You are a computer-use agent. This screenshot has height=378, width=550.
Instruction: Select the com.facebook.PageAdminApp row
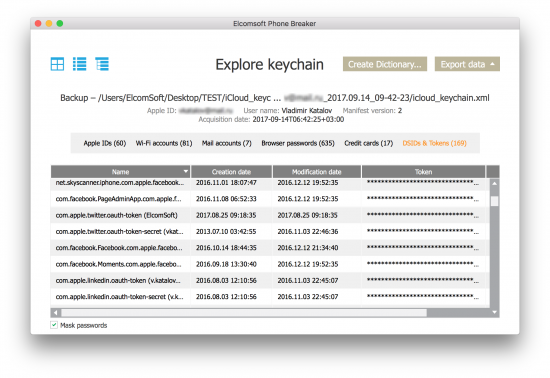270,199
